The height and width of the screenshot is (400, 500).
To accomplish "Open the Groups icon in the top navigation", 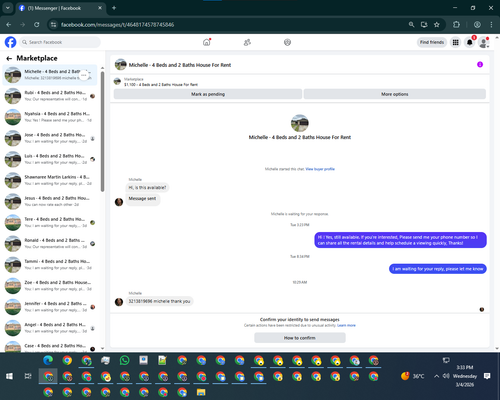I will coord(287,42).
